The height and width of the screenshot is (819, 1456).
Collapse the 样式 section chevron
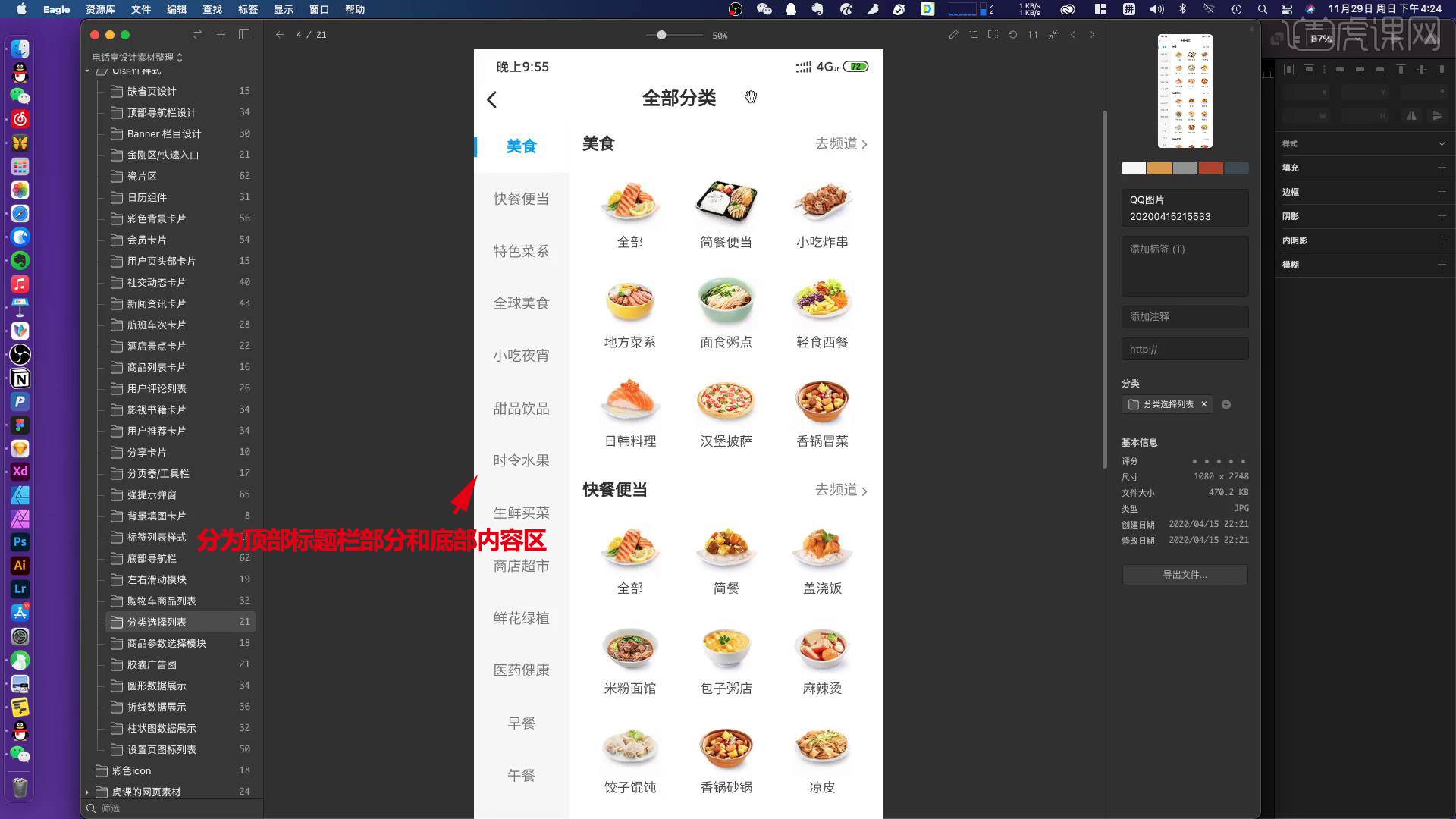click(x=1442, y=144)
